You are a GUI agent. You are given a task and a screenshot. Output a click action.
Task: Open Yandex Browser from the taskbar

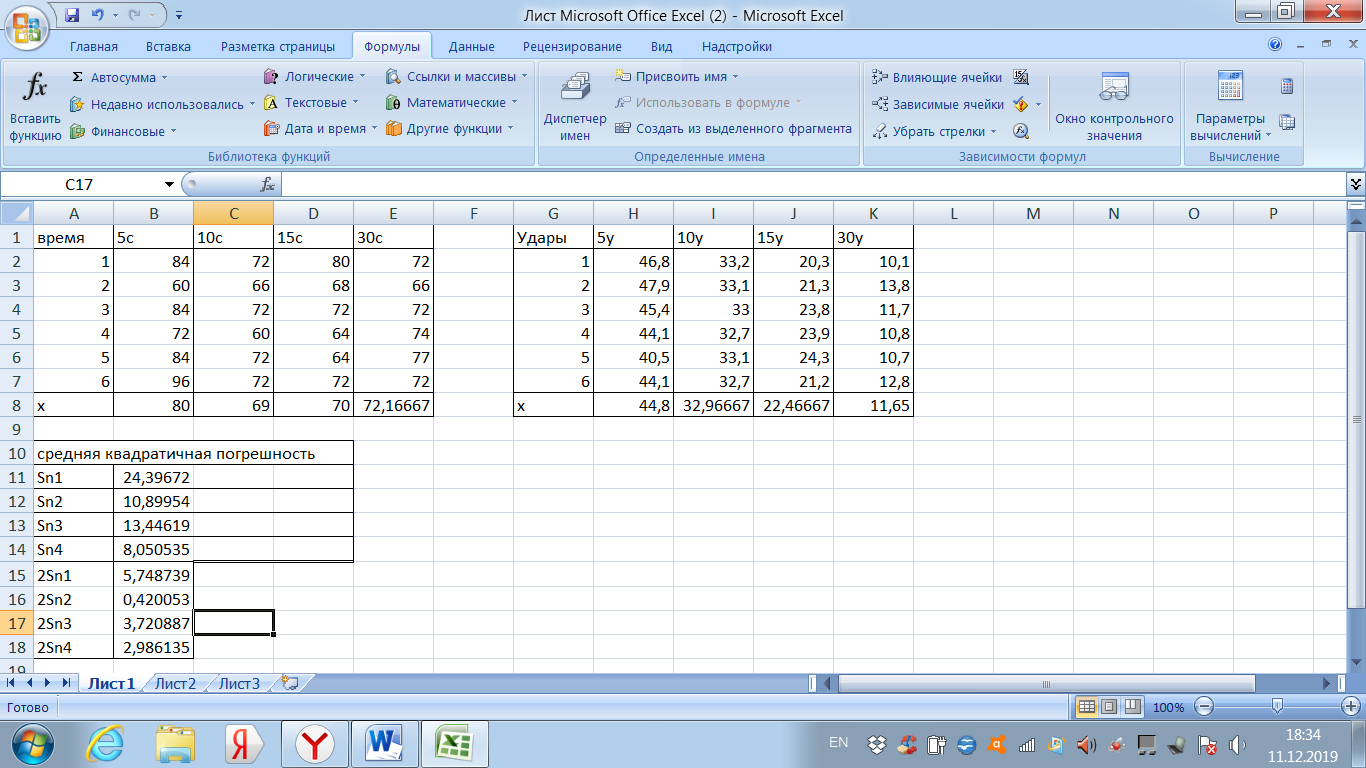click(x=315, y=744)
